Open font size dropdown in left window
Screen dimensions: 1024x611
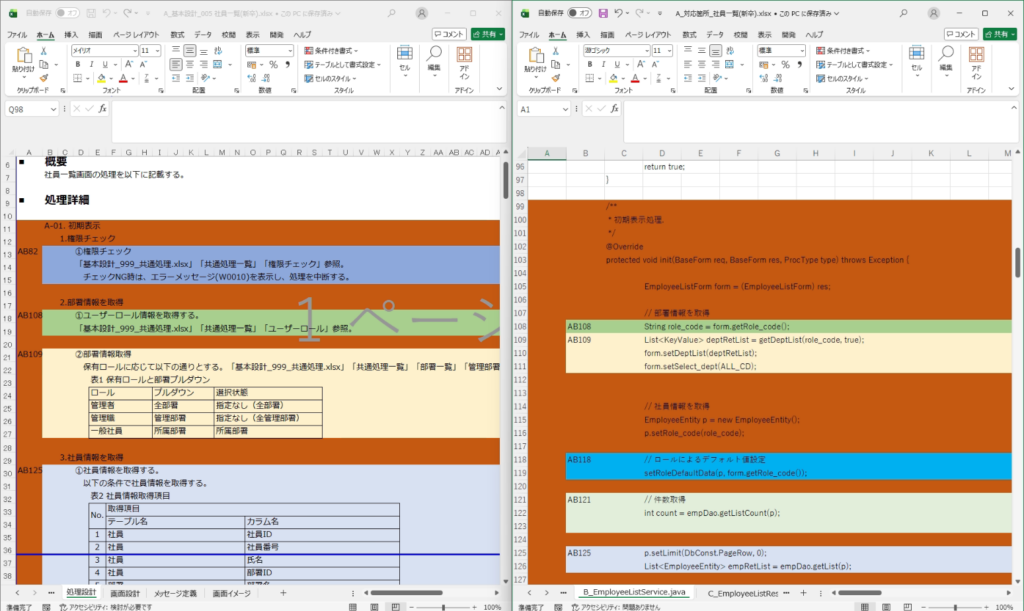pos(157,51)
